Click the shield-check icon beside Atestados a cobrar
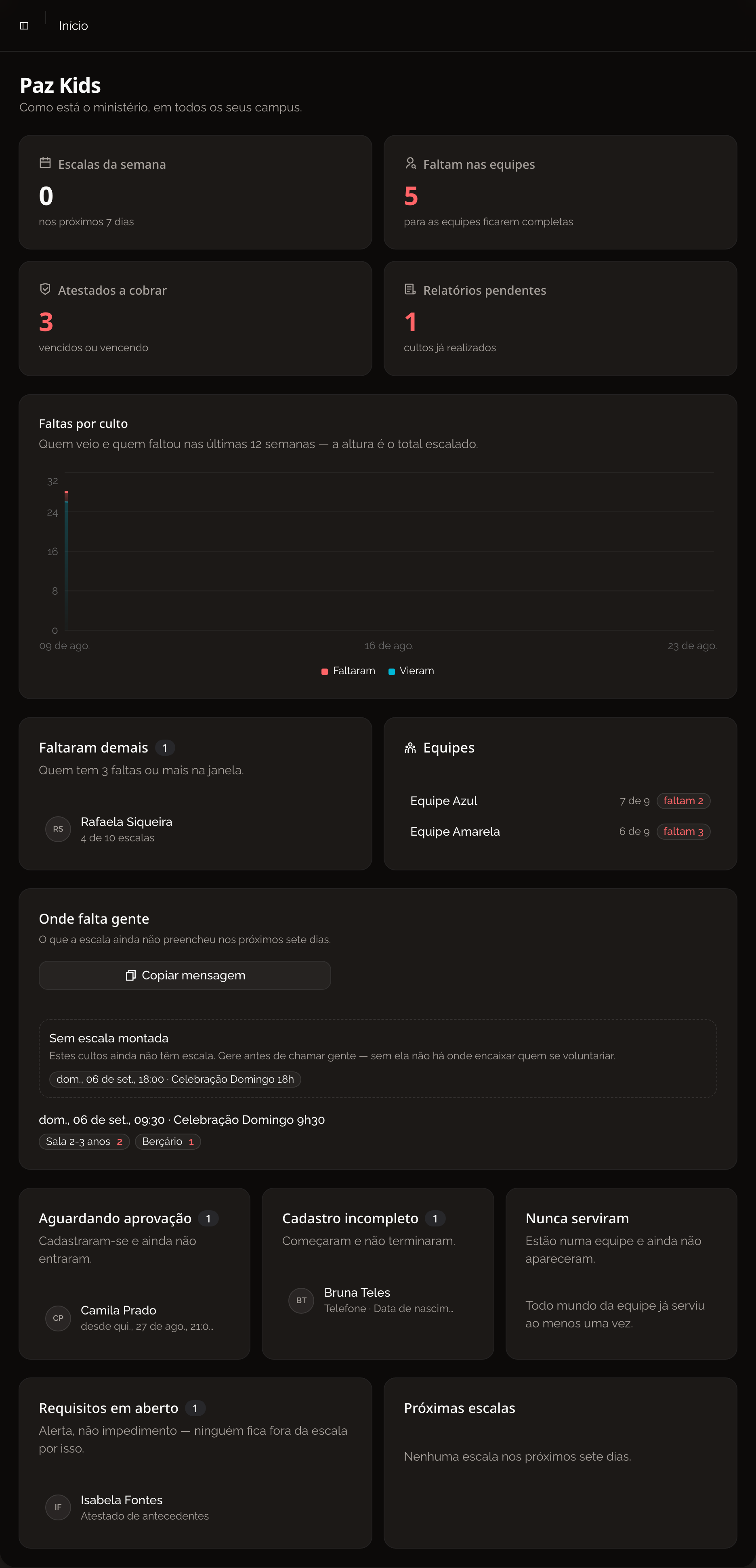The width and height of the screenshot is (756, 1568). 45,289
